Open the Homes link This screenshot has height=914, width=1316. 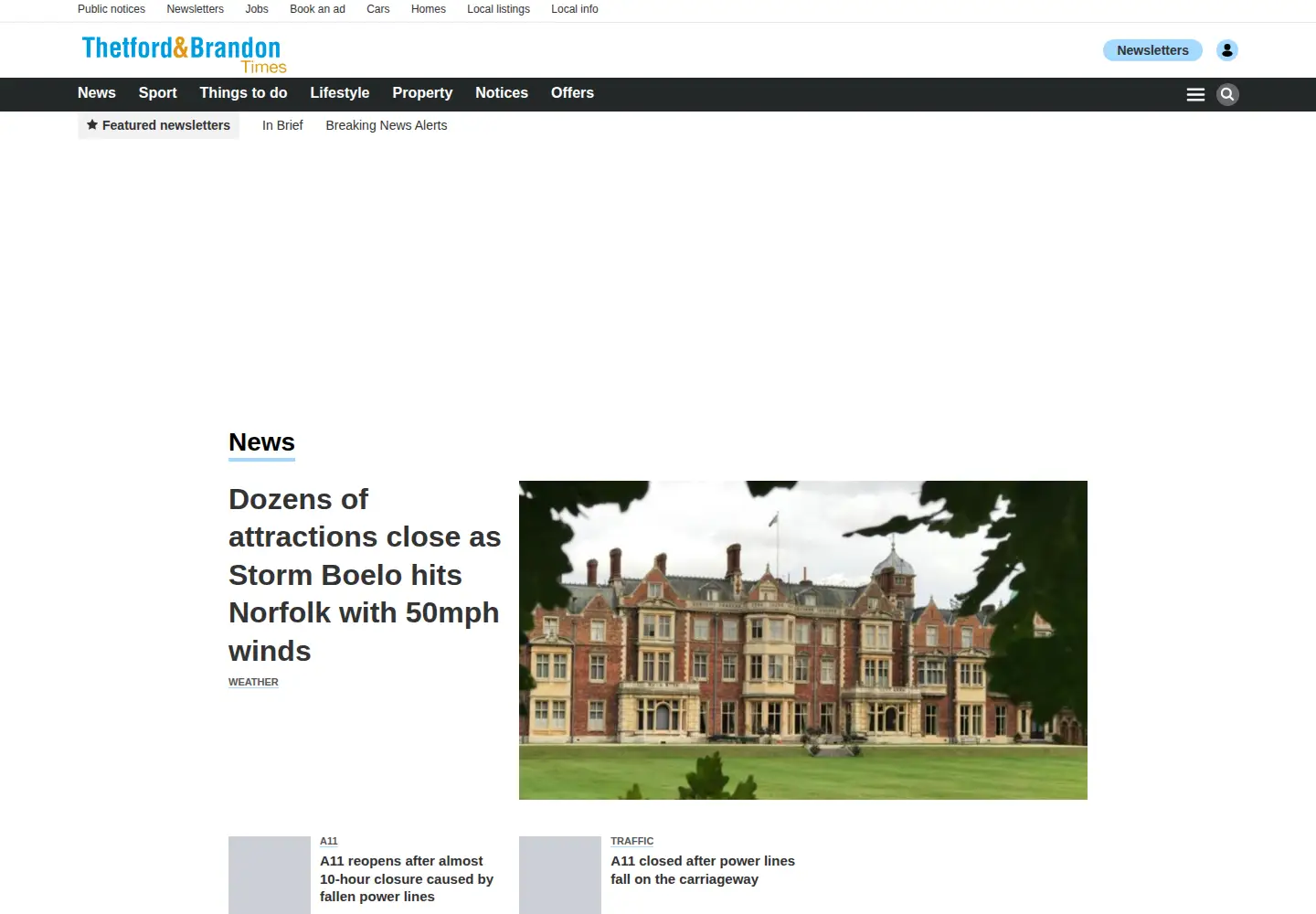(429, 9)
